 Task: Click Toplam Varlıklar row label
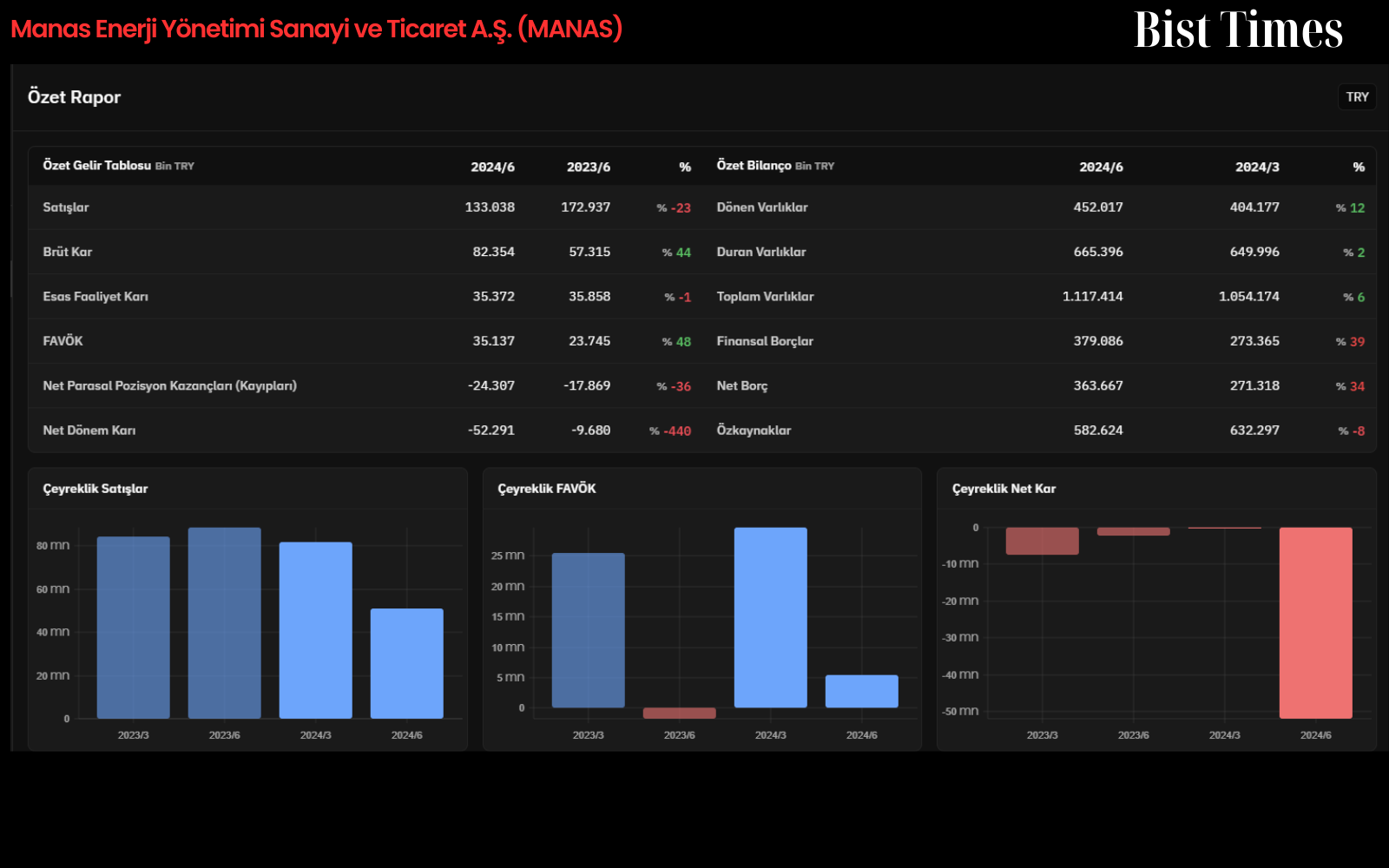tap(766, 297)
